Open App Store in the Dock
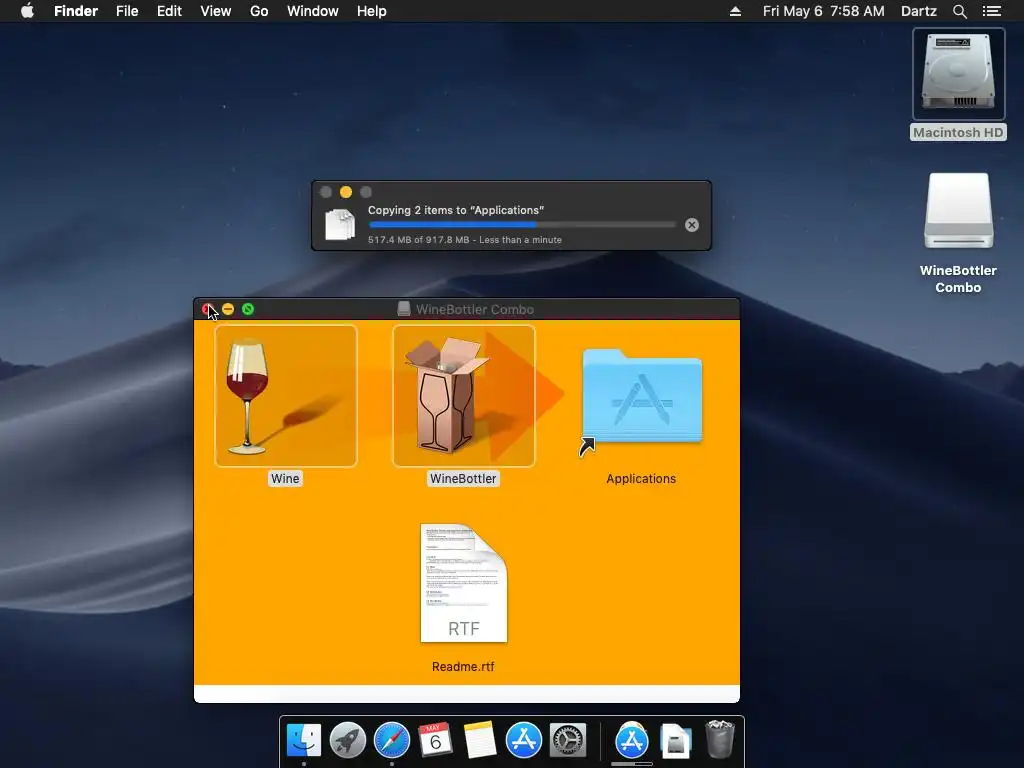 pos(524,740)
